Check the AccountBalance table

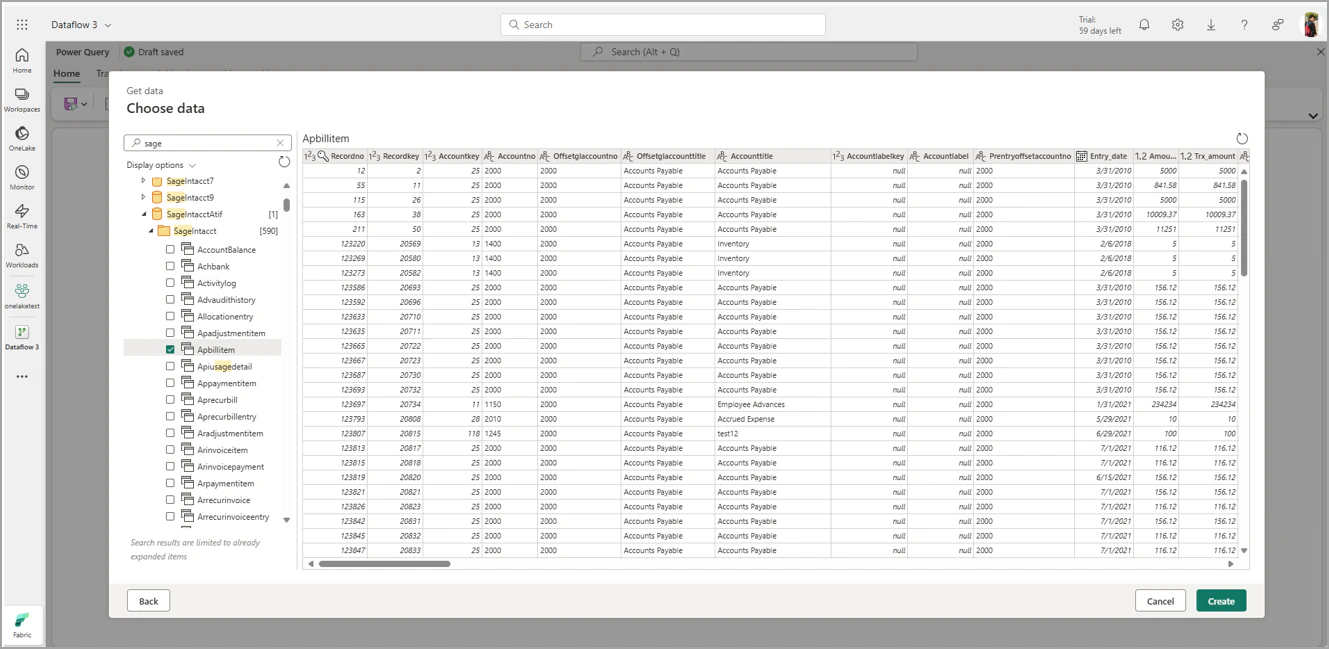pos(170,249)
